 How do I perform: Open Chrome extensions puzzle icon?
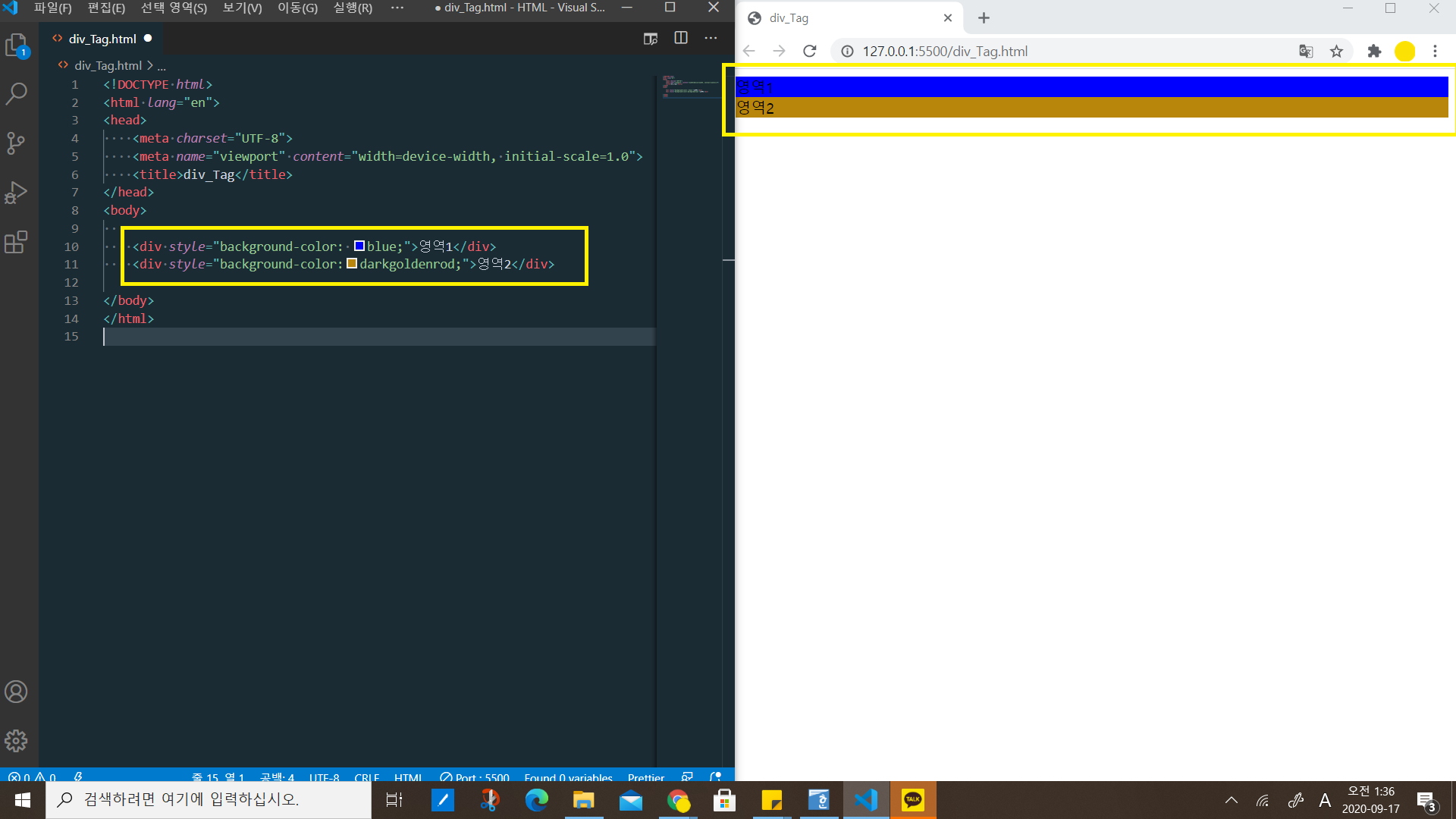pyautogui.click(x=1374, y=52)
